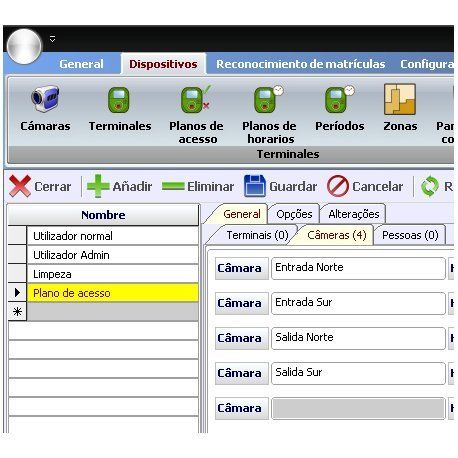Viewport: 458px width, 458px height.
Task: Click the empty new-row name cell
Action: 113,312
